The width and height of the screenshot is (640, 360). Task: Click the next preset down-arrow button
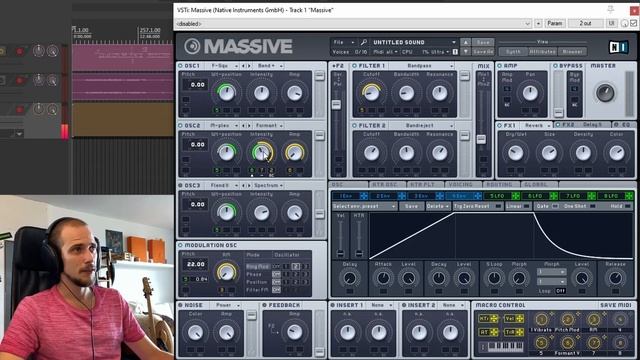tap(465, 52)
